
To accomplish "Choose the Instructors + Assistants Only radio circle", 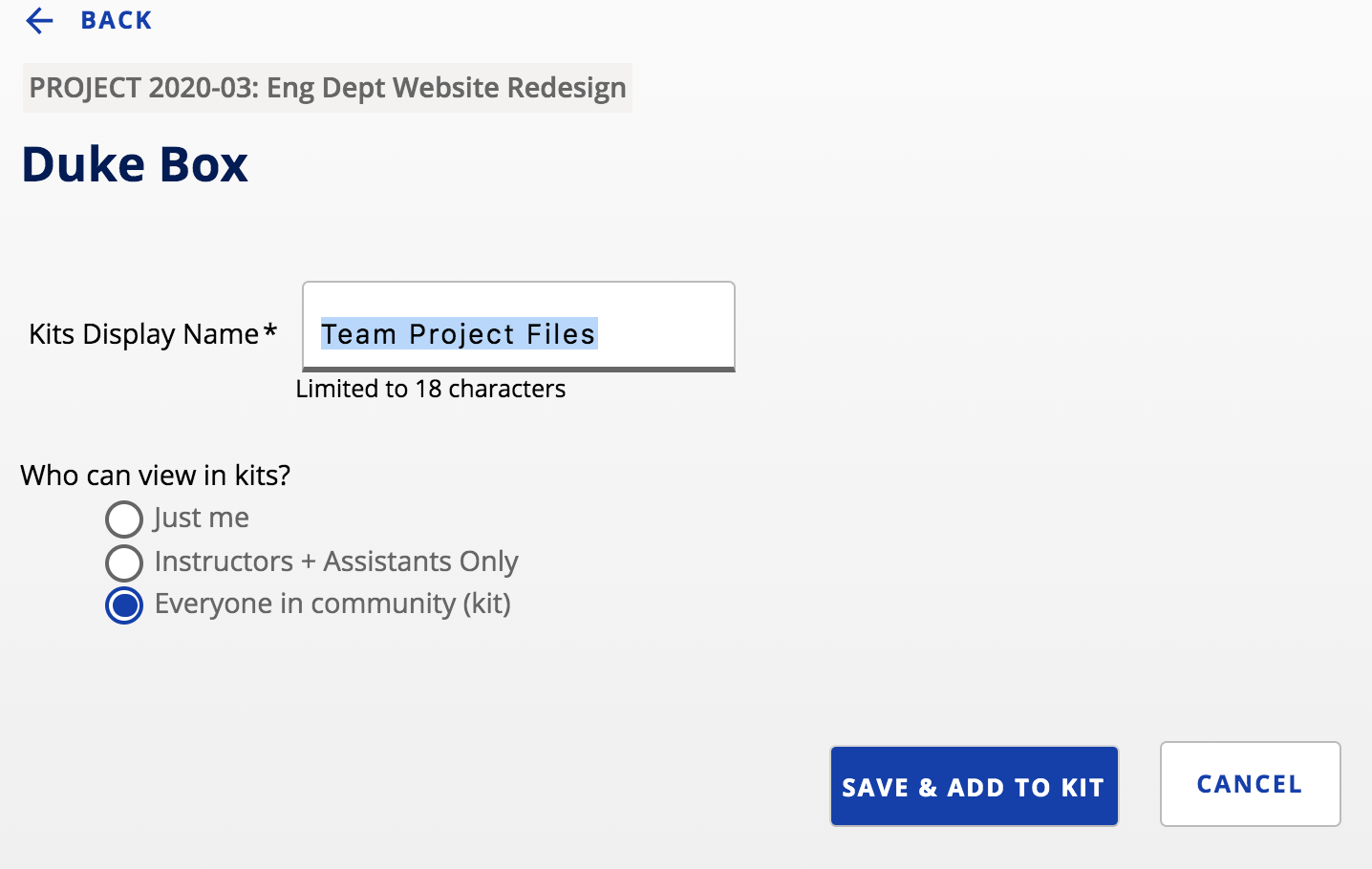I will [124, 562].
